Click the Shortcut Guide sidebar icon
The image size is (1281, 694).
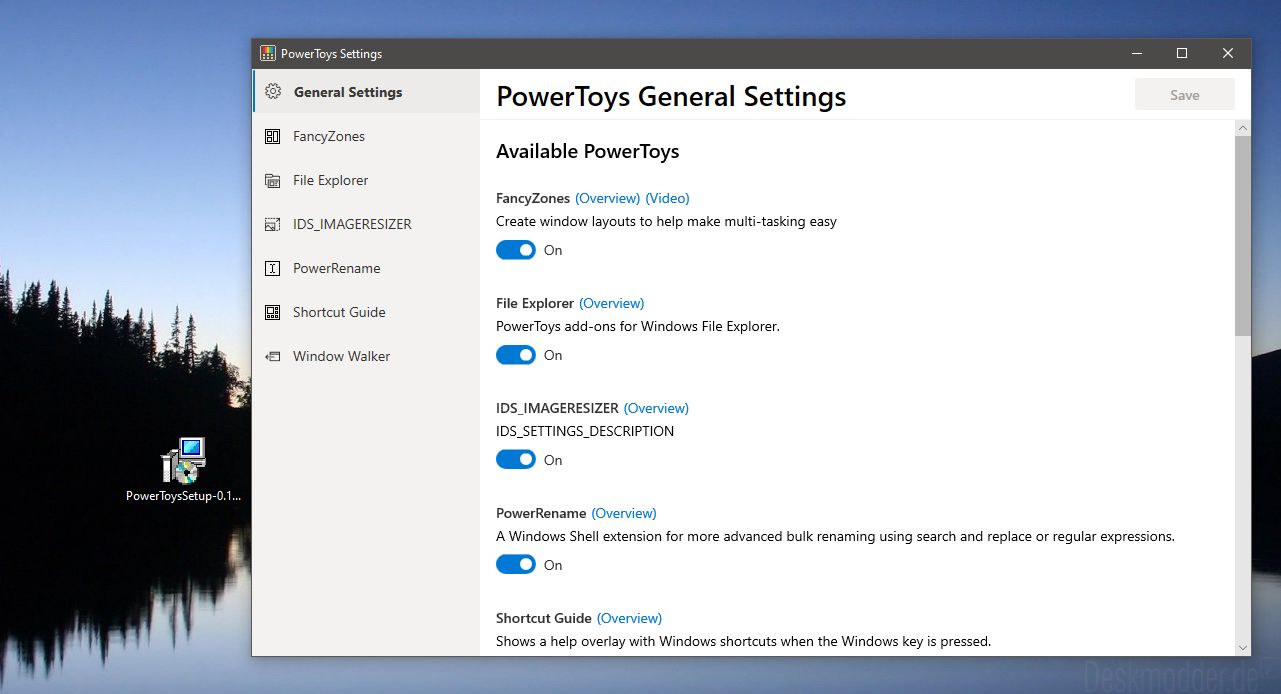tap(272, 312)
